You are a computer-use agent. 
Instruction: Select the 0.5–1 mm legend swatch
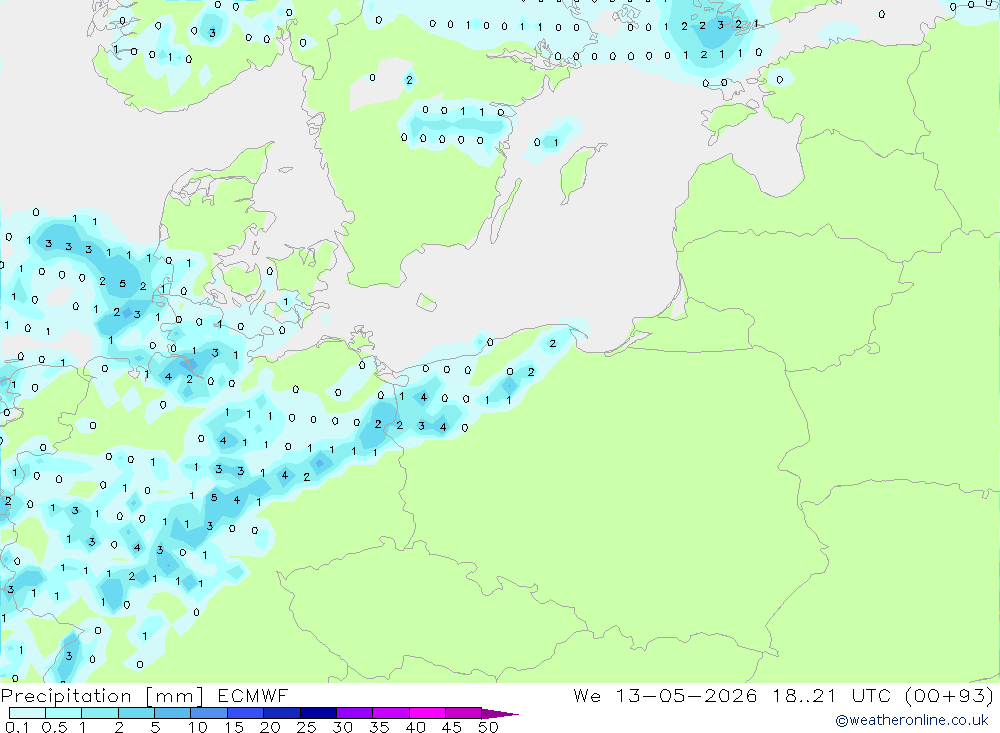[x=63, y=713]
